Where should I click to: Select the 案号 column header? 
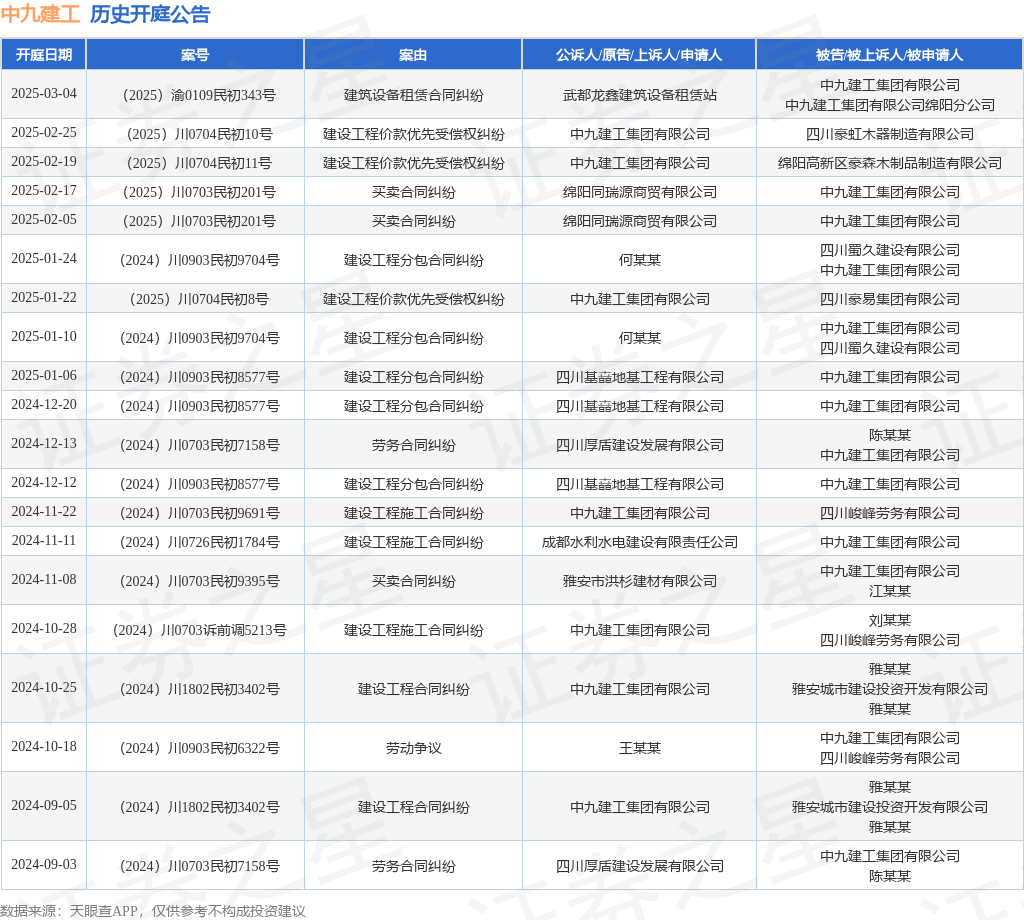pos(195,55)
